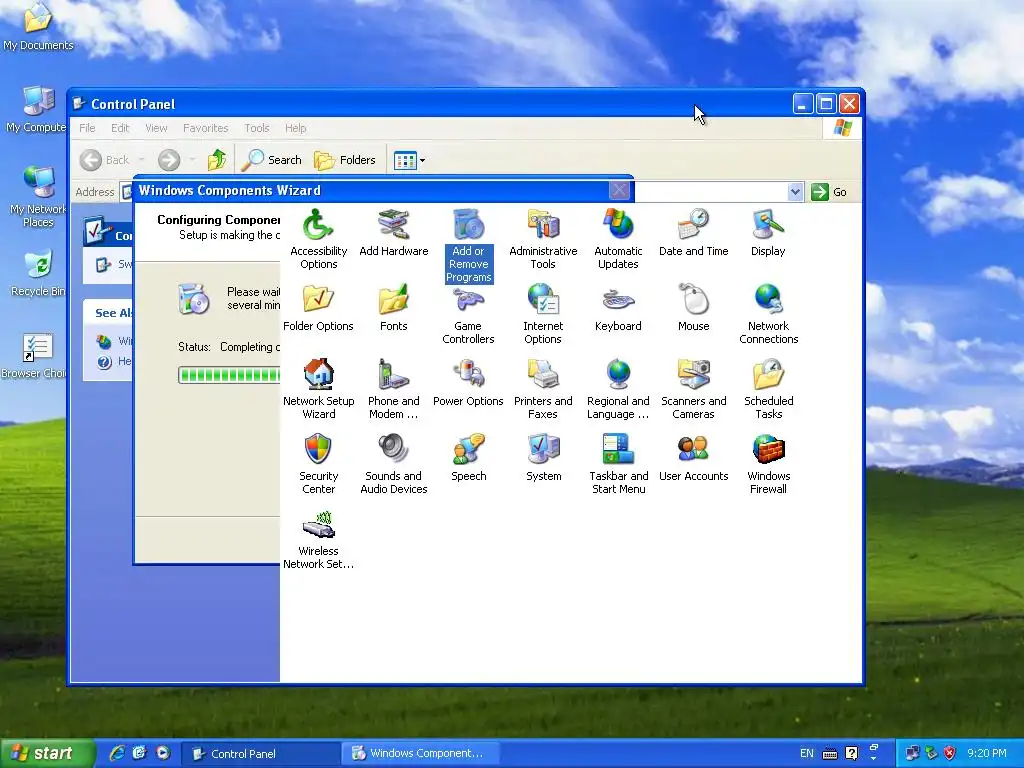This screenshot has width=1024, height=768.
Task: Click the wizard progress bar
Action: coord(229,375)
